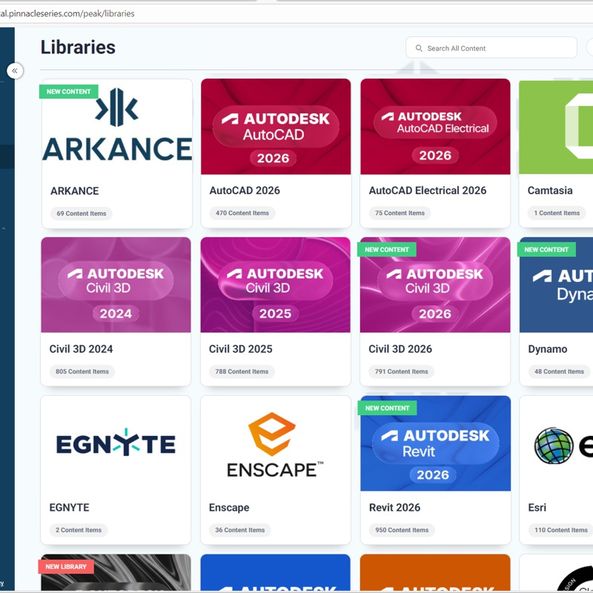Open the Civil 3D 2026 library title
This screenshot has height=593, width=593.
tap(400, 349)
